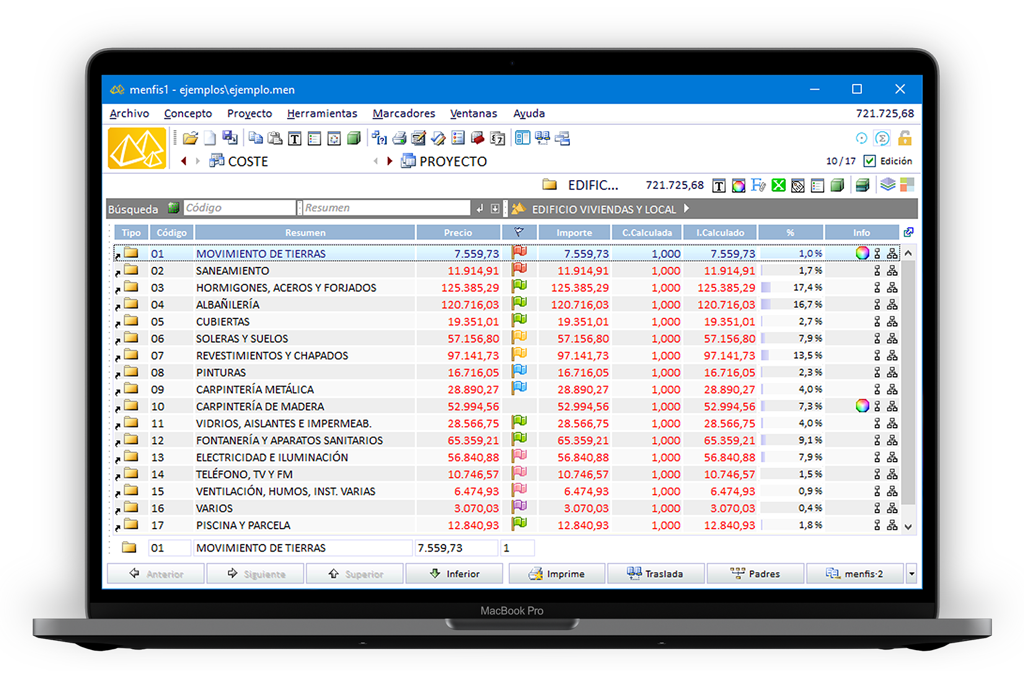This screenshot has width=1024, height=687.
Task: Click the refresh circle icon beside sigma
Action: [861, 138]
